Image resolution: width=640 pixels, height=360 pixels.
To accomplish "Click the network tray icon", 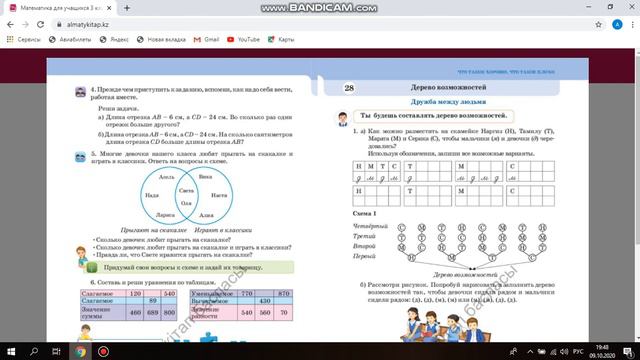I will click(x=553, y=351).
